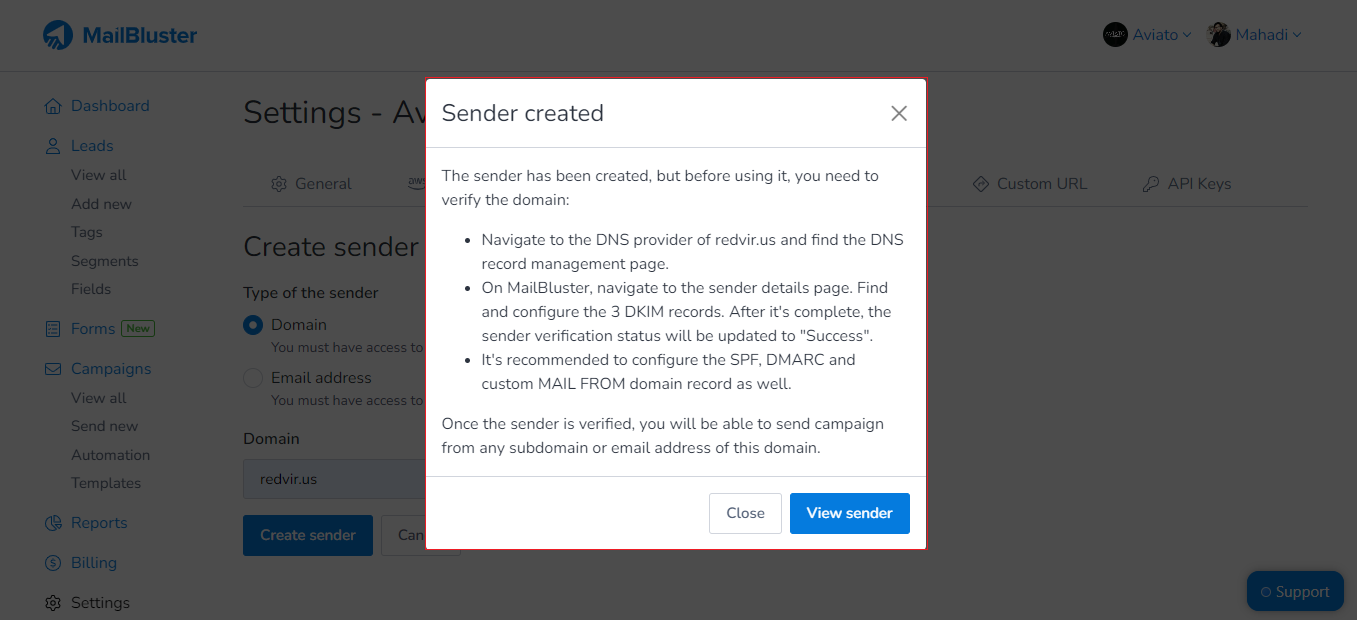1357x620 pixels.
Task: Open Settings with the gear icon
Action: [x=52, y=602]
